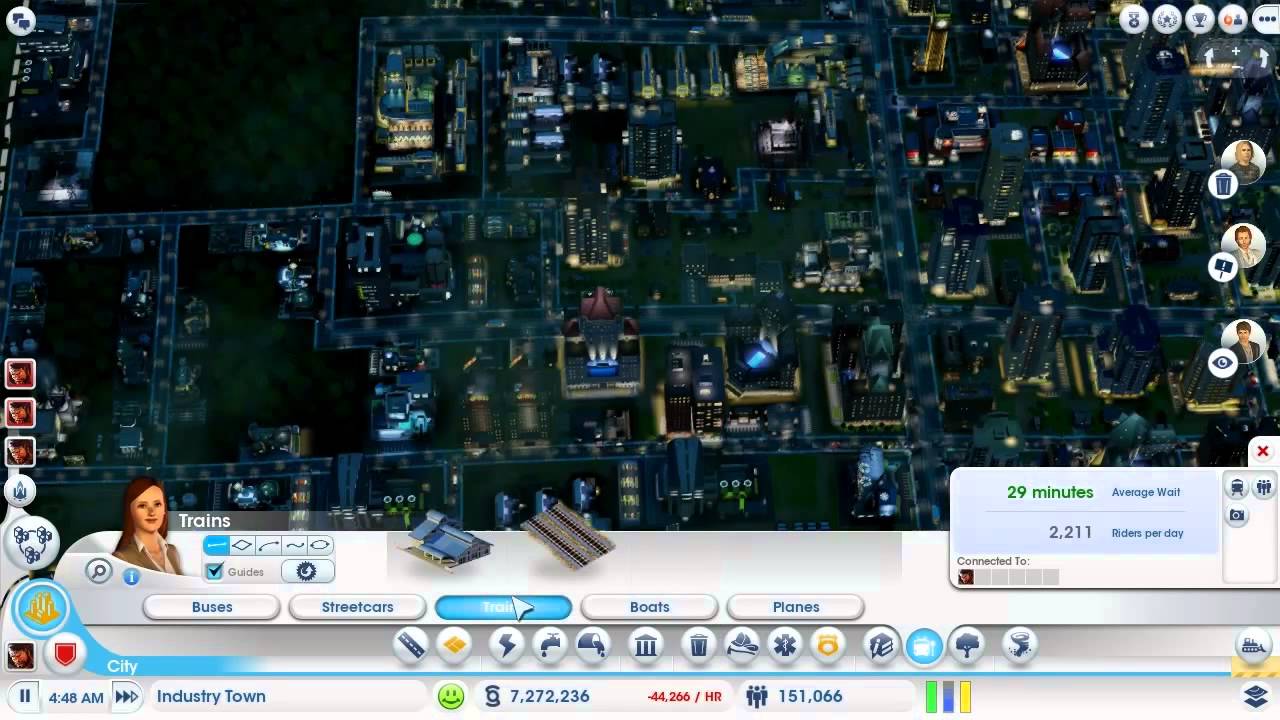Select the train station building thumbnail
The width and height of the screenshot is (1280, 720).
click(446, 541)
